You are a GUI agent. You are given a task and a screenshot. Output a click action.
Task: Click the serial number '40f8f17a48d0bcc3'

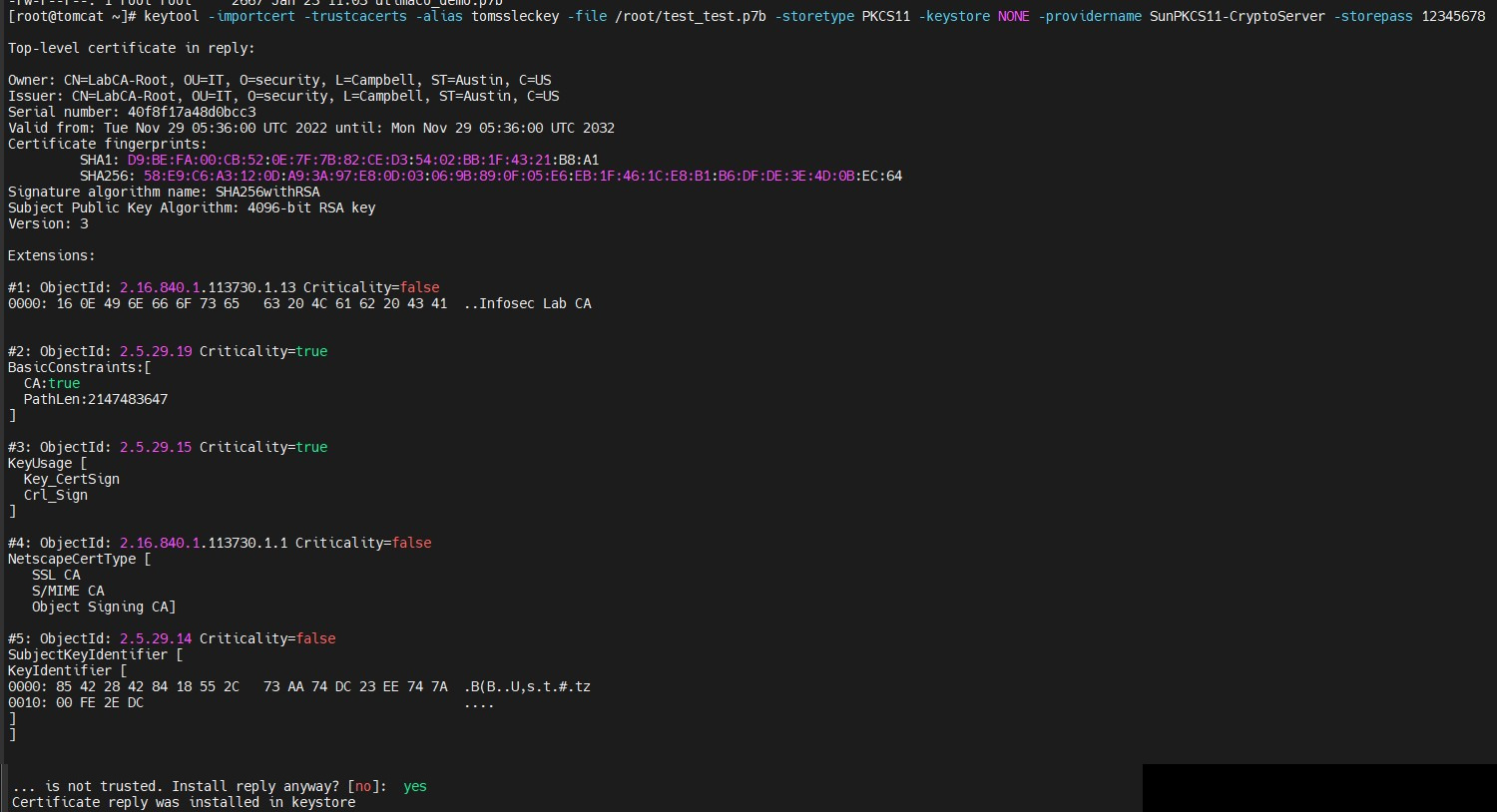[x=192, y=112]
